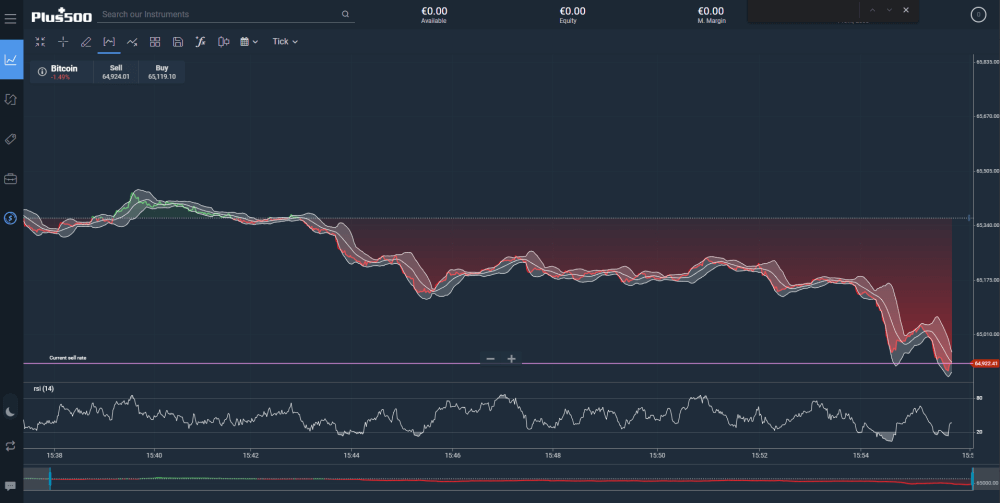Click the search magnifier icon
This screenshot has width=1000, height=503.
[345, 14]
